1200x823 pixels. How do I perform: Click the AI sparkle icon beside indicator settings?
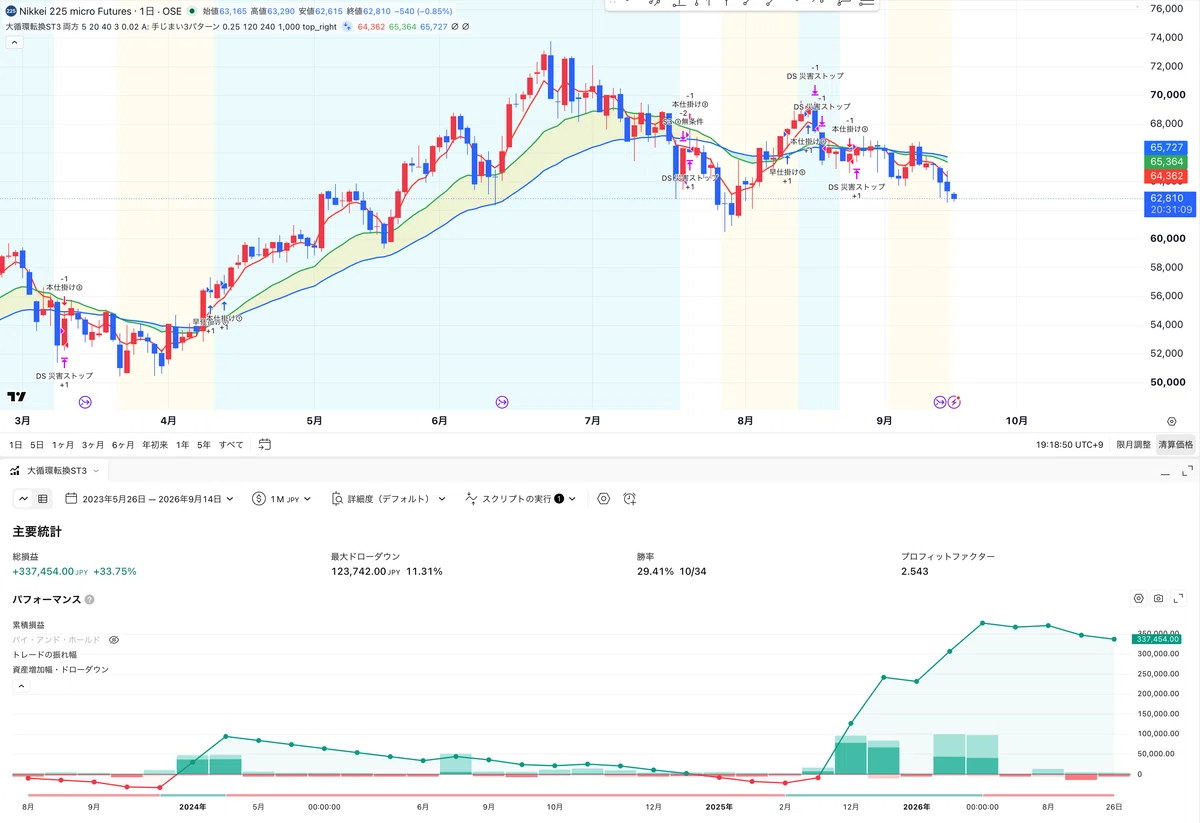pos(347,27)
